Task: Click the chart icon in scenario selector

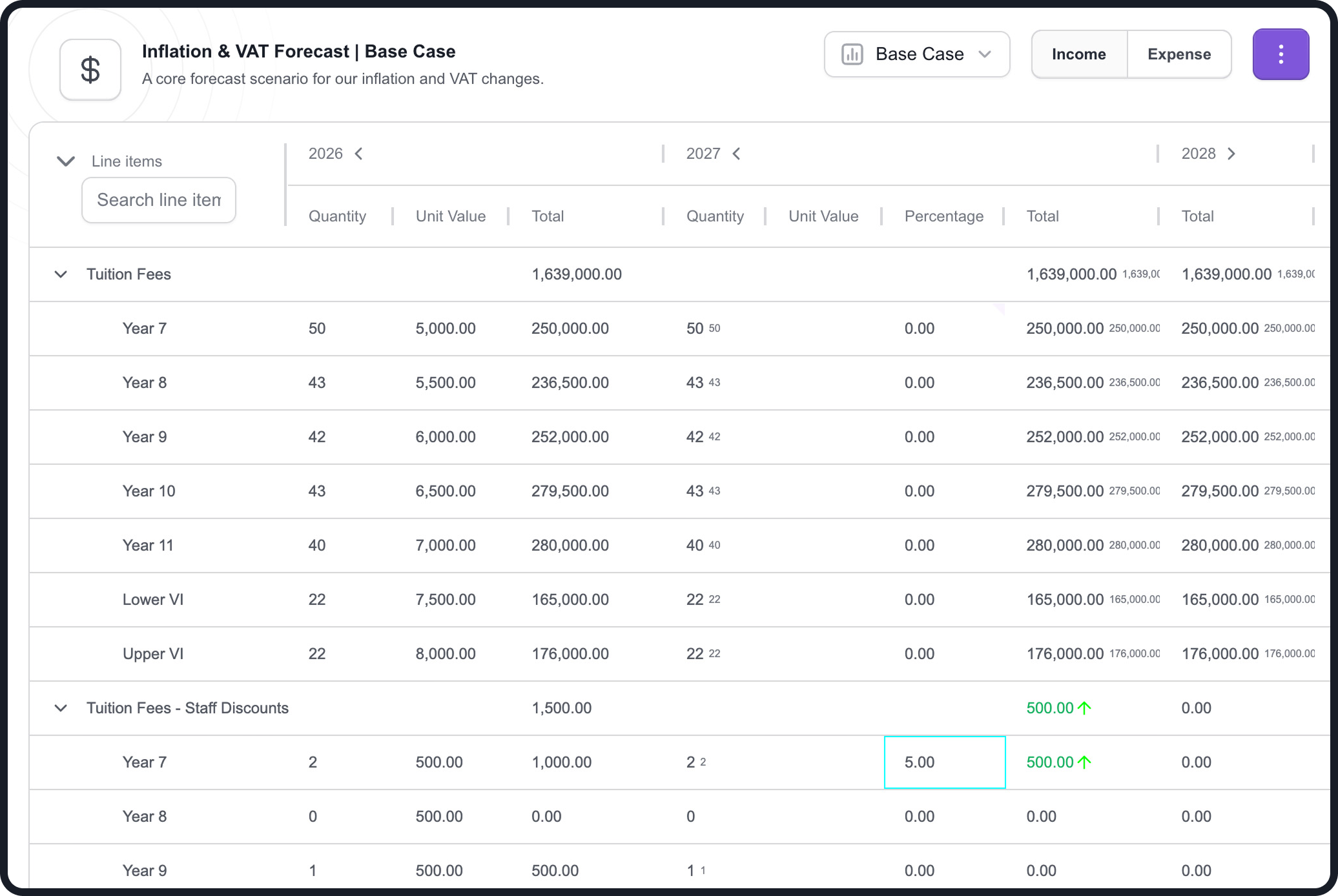Action: tap(852, 54)
